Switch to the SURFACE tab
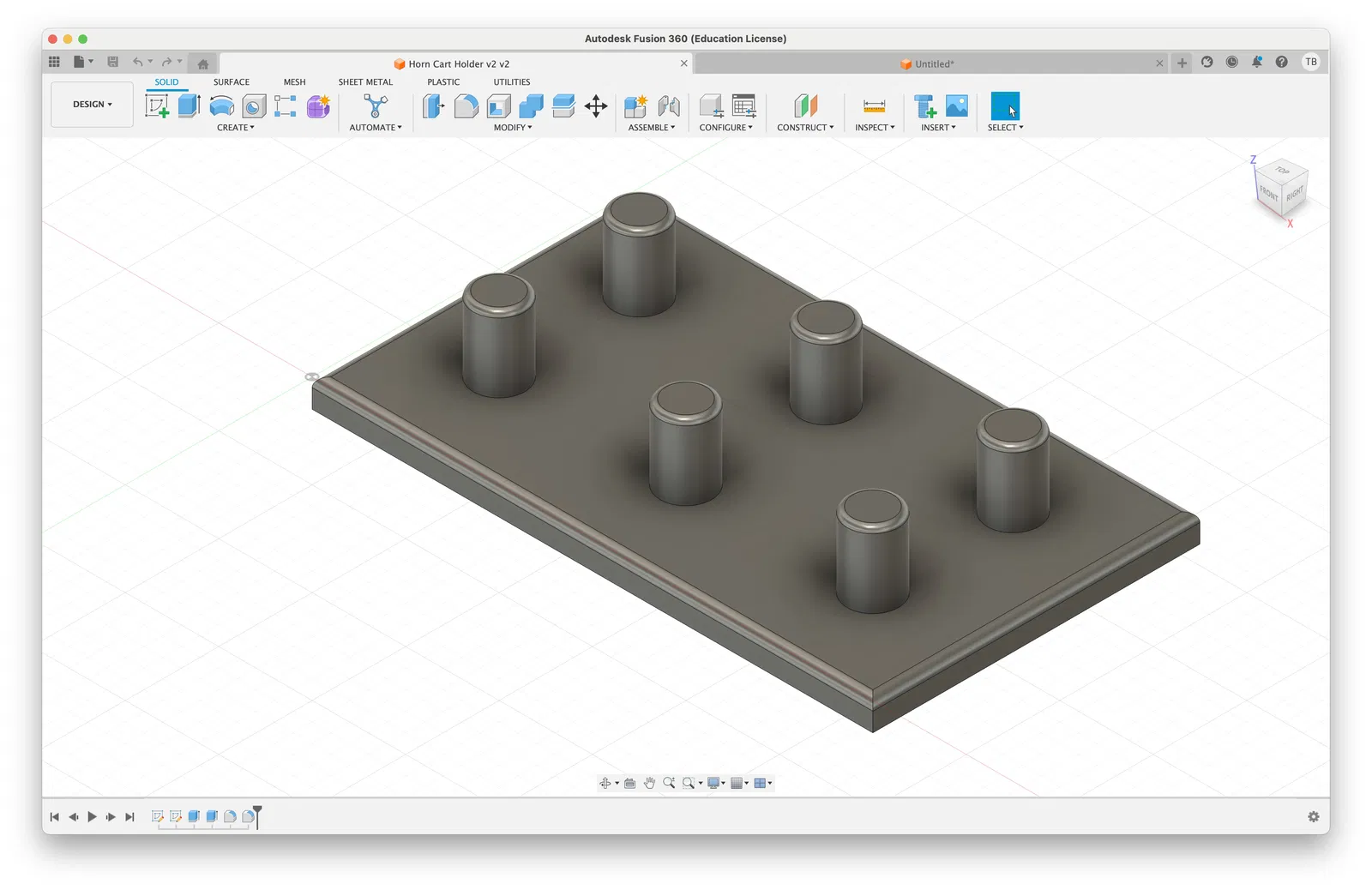The image size is (1372, 890). point(232,82)
